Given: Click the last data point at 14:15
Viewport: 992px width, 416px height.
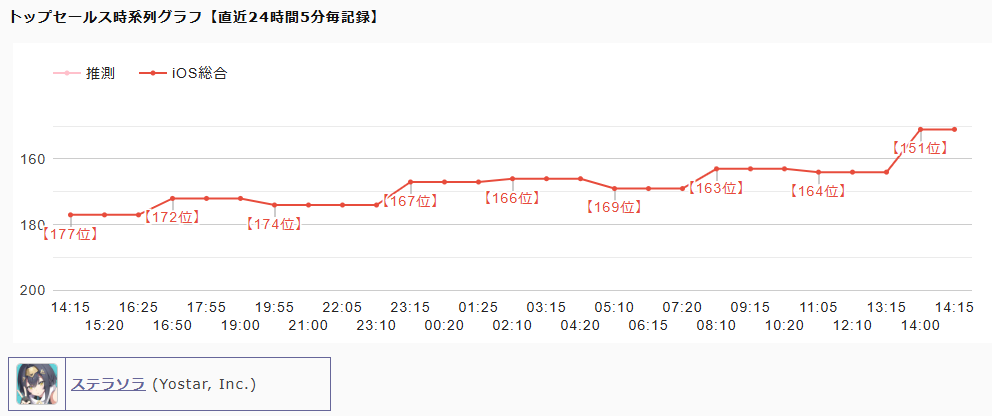Looking at the screenshot, I should click(954, 129).
